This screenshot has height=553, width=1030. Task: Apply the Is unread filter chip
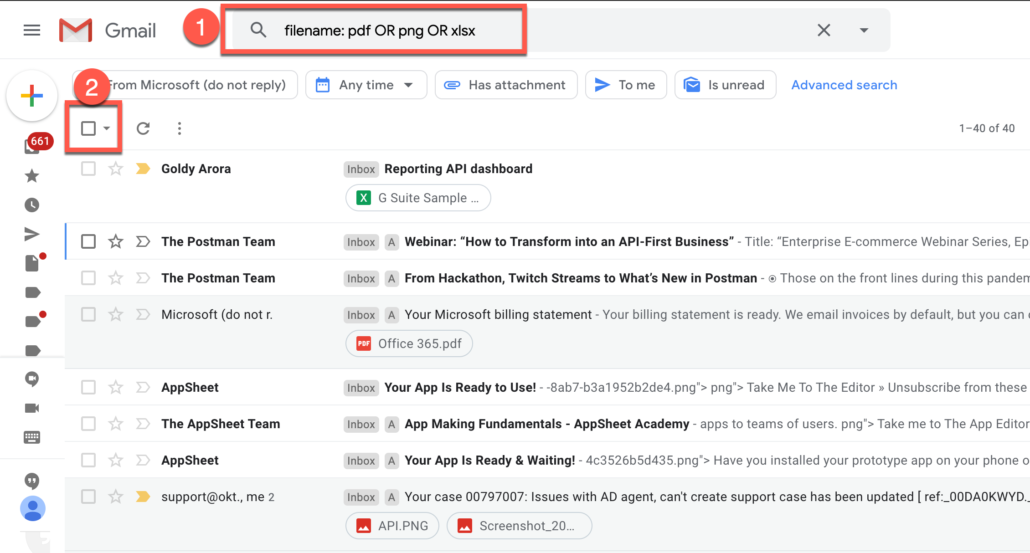[725, 85]
